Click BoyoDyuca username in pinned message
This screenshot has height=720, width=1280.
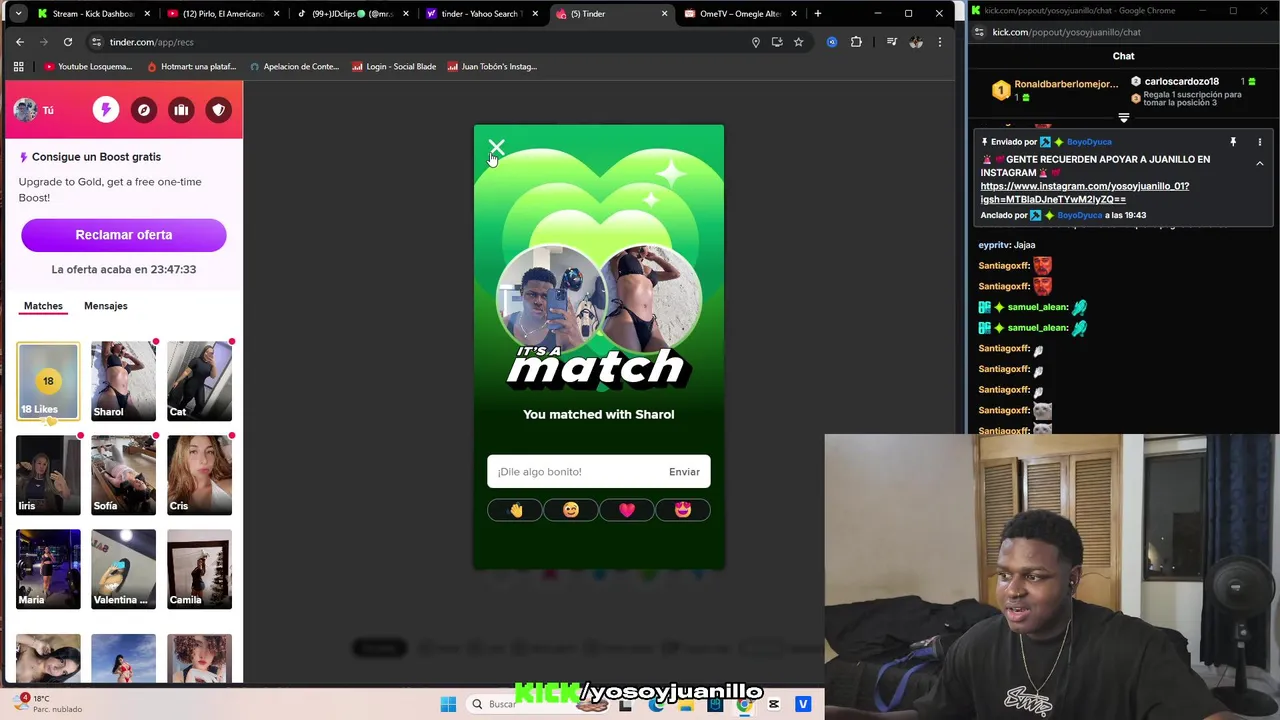[x=1089, y=142]
